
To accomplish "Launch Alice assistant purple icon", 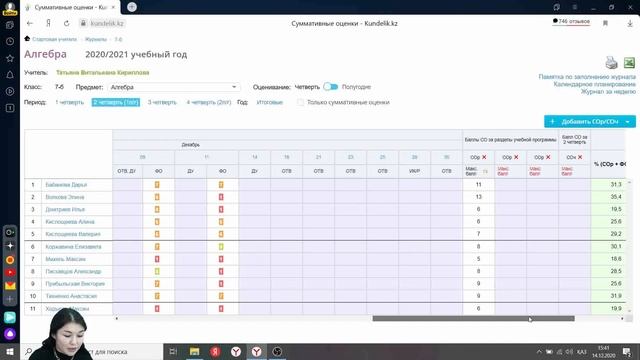I will tap(10, 334).
